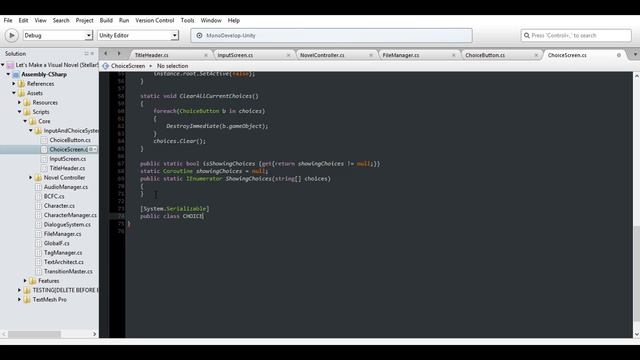Expand the References folder
The width and height of the screenshot is (640, 360).
(x=14, y=84)
